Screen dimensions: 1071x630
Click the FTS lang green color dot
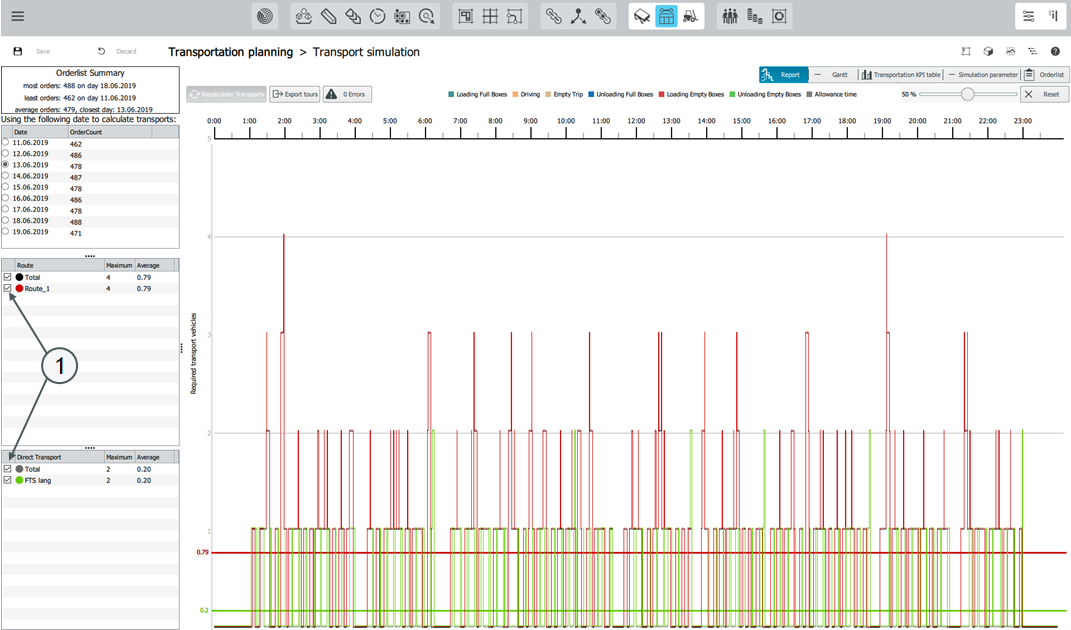coord(19,480)
